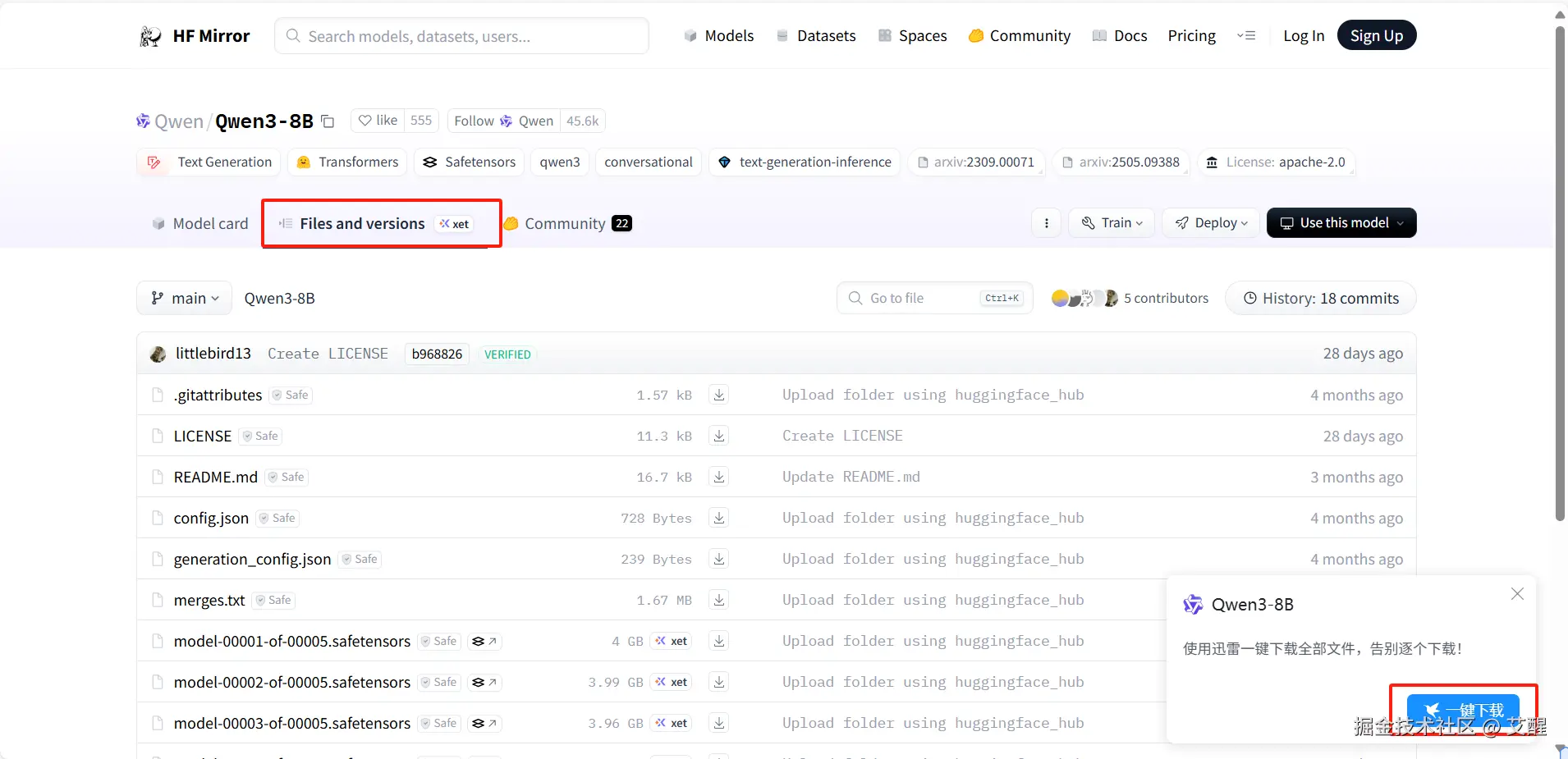Click the HF Mirror logo
This screenshot has height=759, width=1568.
point(195,36)
